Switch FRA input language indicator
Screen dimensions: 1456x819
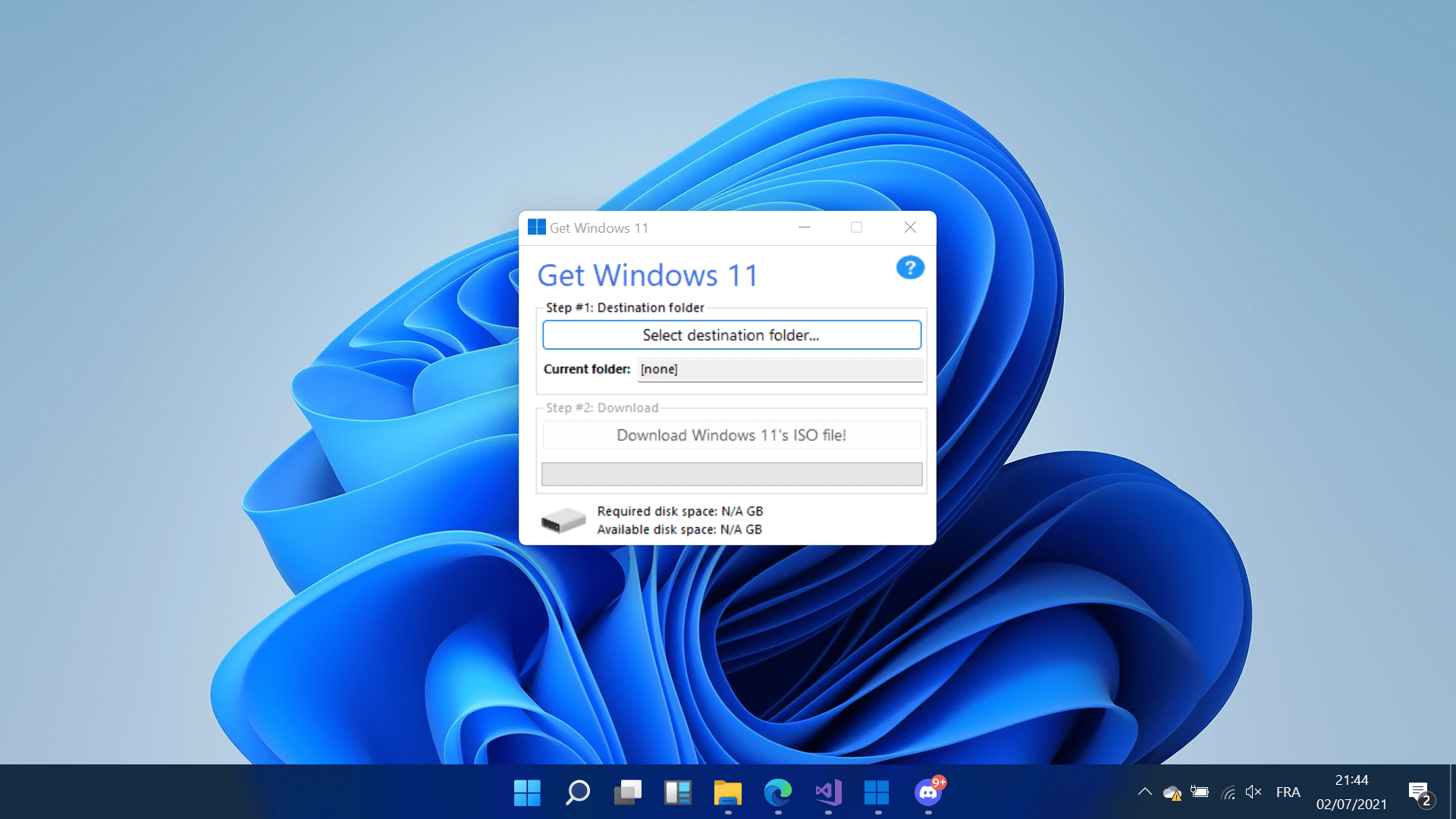1288,792
